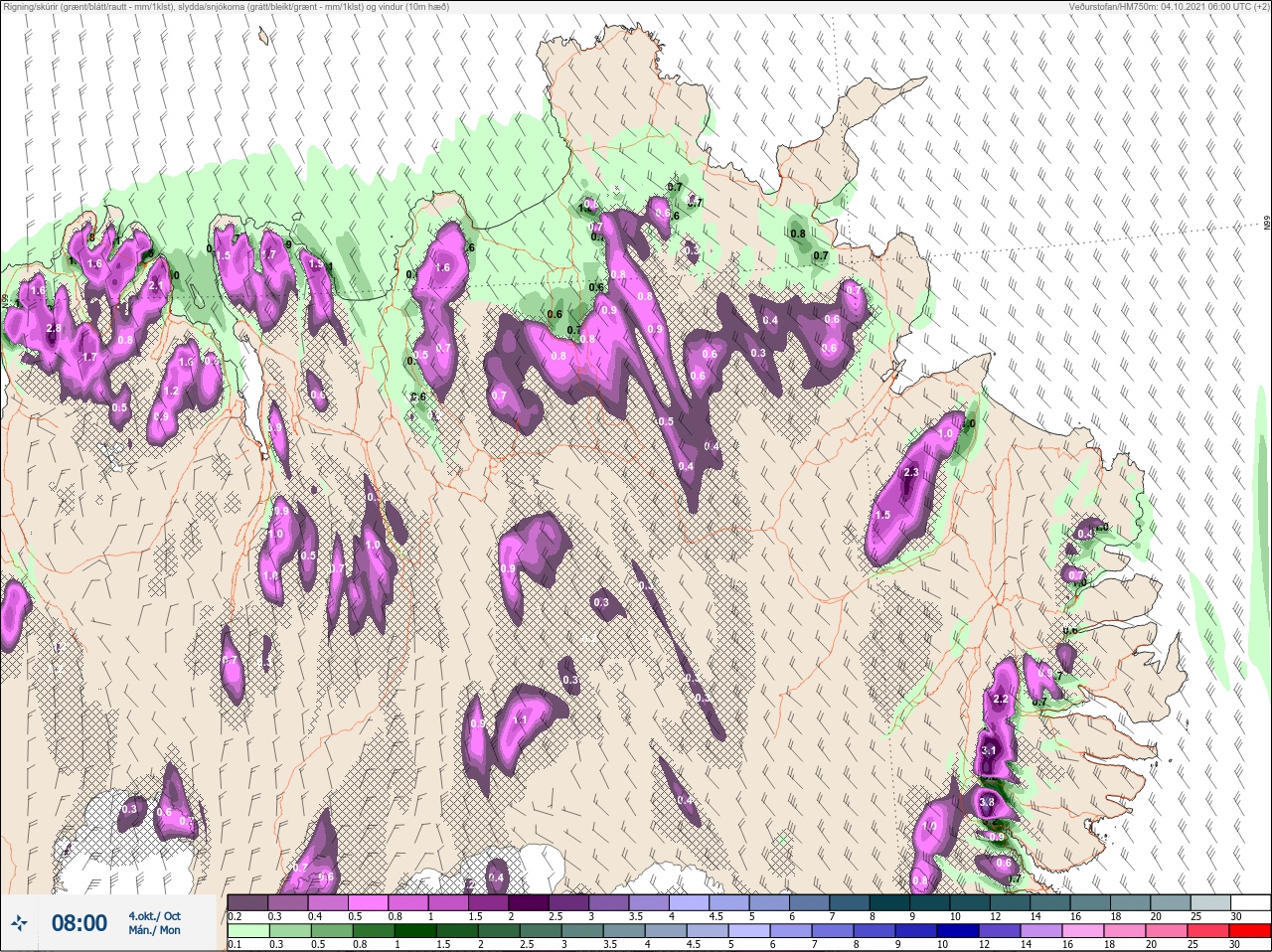Click the precipitation value label 2.2 on the map
This screenshot has height=952, width=1272.
click(x=1001, y=700)
